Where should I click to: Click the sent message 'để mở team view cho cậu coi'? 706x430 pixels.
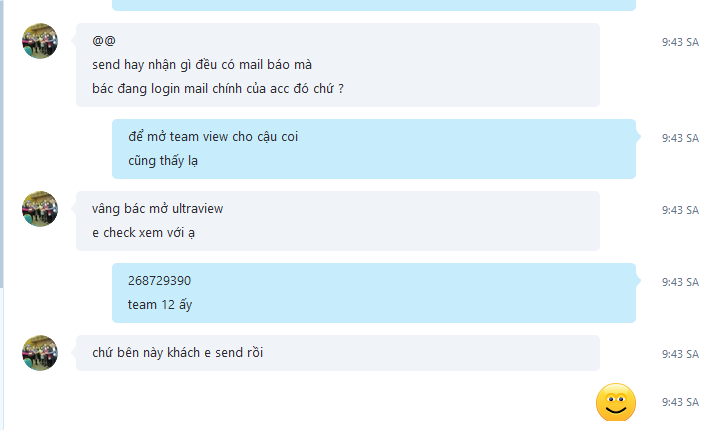(213, 136)
